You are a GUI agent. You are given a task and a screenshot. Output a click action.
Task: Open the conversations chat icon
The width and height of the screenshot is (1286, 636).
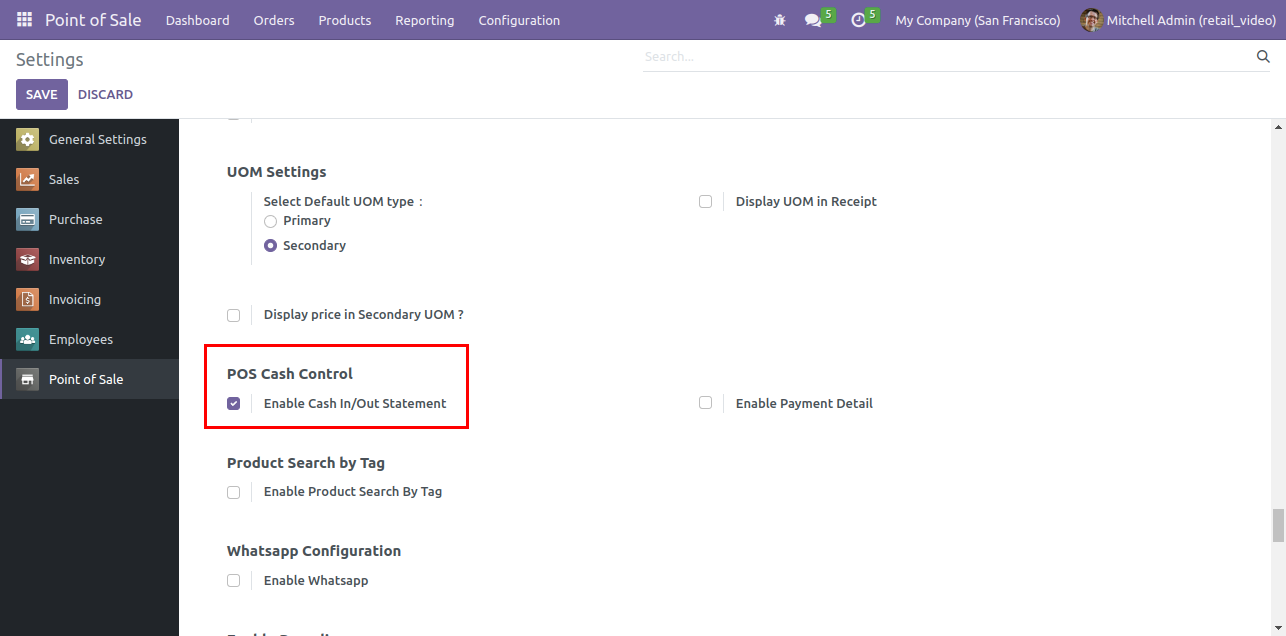pyautogui.click(x=813, y=20)
